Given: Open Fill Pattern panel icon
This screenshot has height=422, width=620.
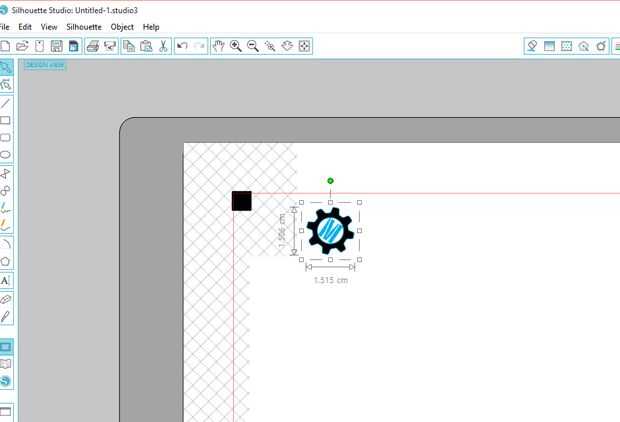Looking at the screenshot, I should [x=566, y=46].
